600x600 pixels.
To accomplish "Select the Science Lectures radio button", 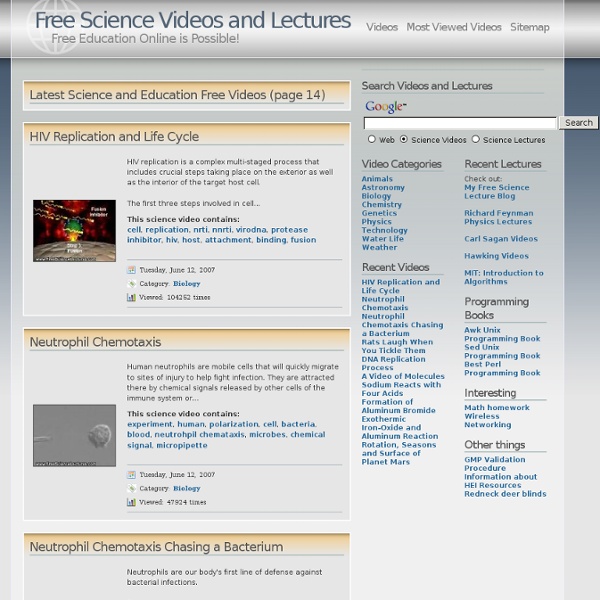I will 476,140.
